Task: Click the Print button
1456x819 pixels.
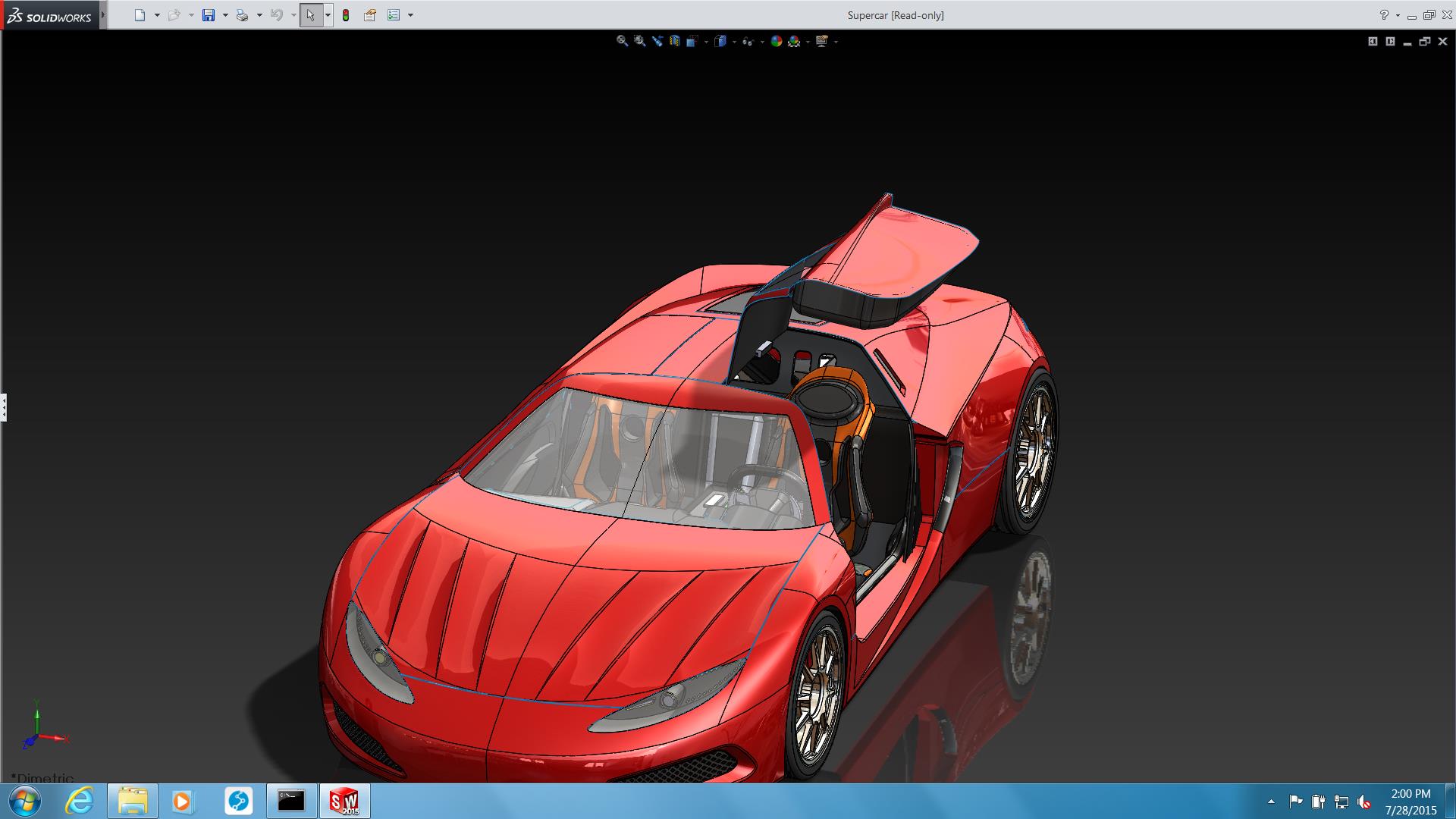Action: pos(242,15)
